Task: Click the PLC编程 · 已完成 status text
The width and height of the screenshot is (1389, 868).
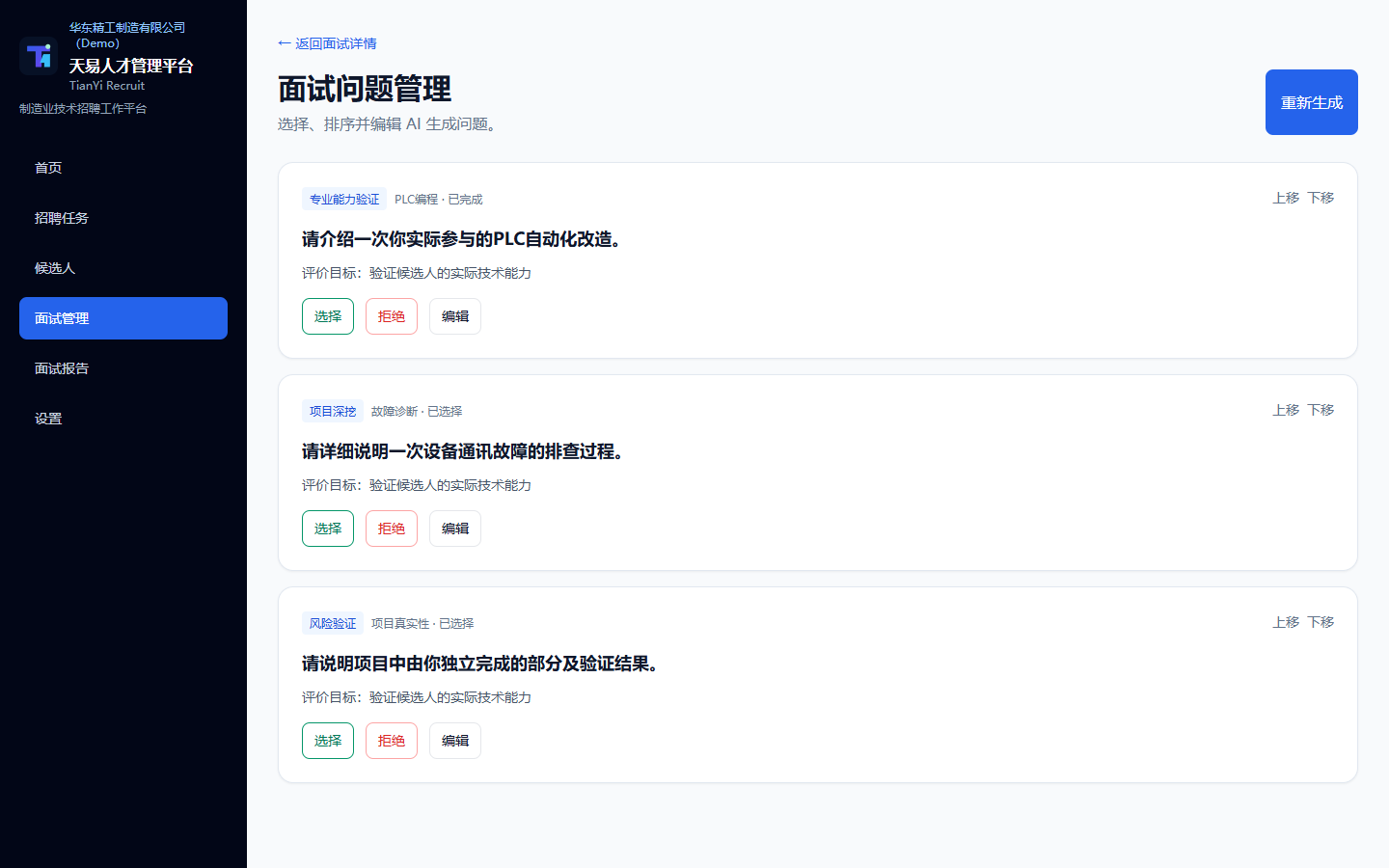Action: (439, 200)
